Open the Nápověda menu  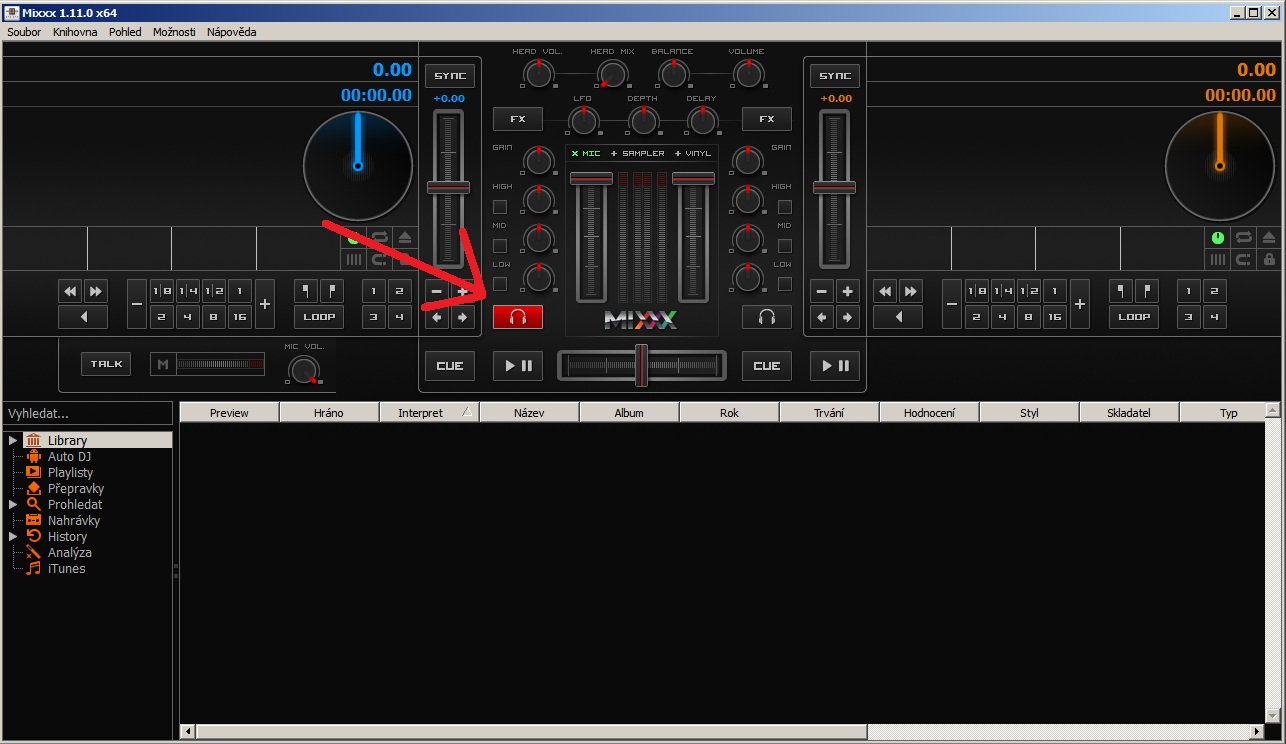coord(231,32)
